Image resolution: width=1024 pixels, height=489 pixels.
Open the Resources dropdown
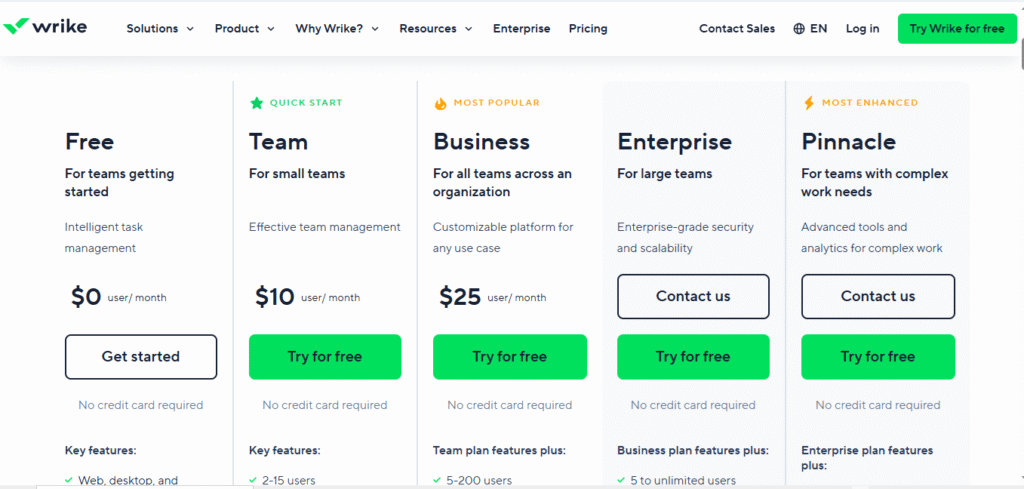click(435, 29)
